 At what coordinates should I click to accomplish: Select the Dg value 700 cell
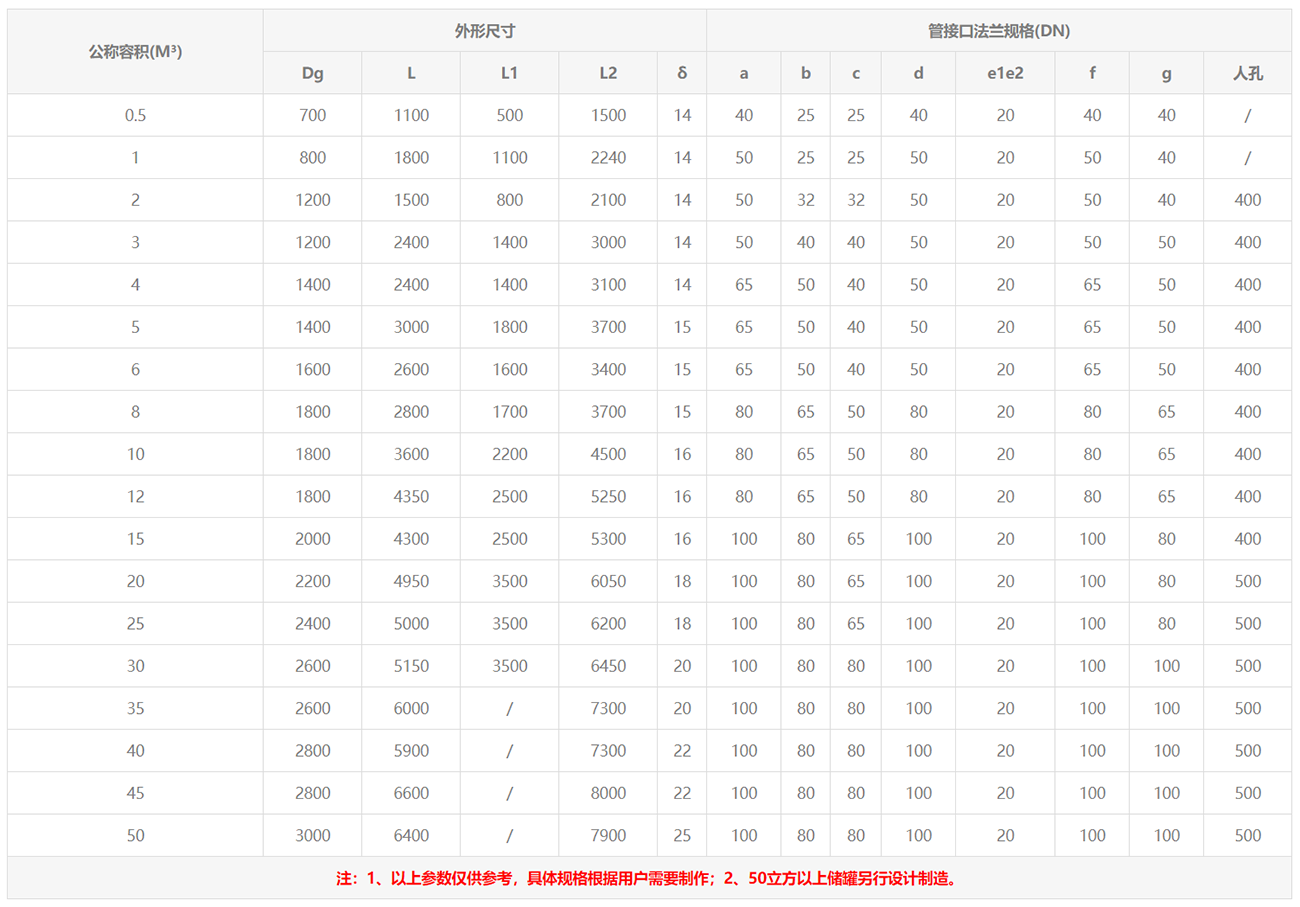click(x=312, y=115)
